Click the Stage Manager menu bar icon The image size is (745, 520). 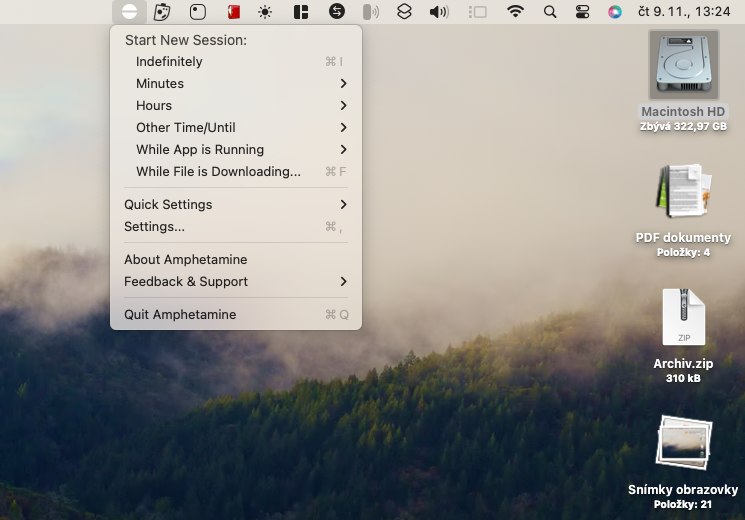click(478, 12)
